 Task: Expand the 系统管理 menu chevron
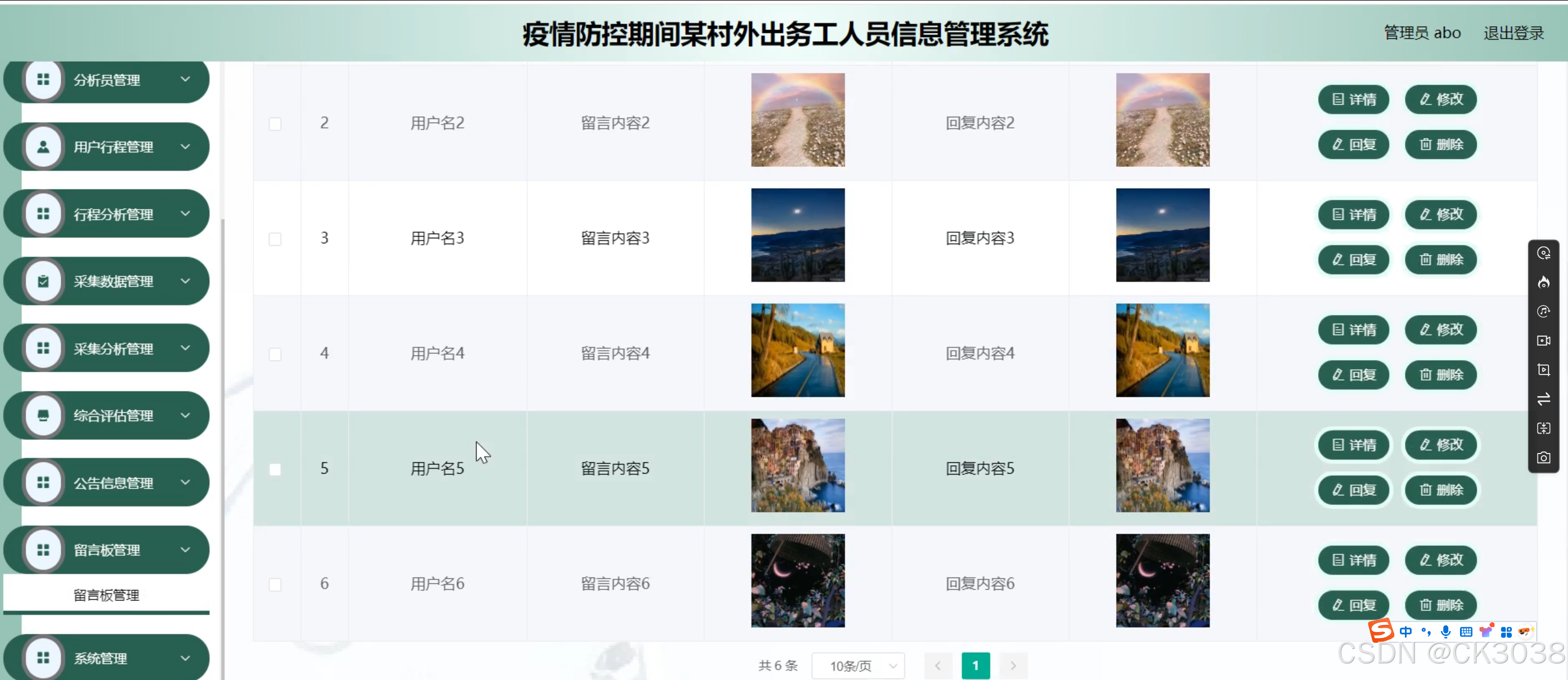186,658
